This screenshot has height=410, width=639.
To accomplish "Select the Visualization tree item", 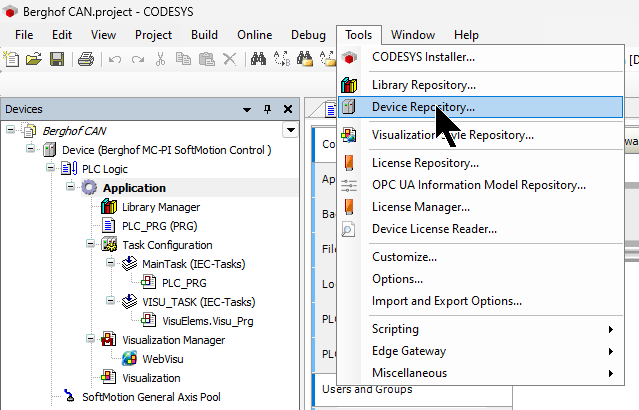I will tap(151, 378).
